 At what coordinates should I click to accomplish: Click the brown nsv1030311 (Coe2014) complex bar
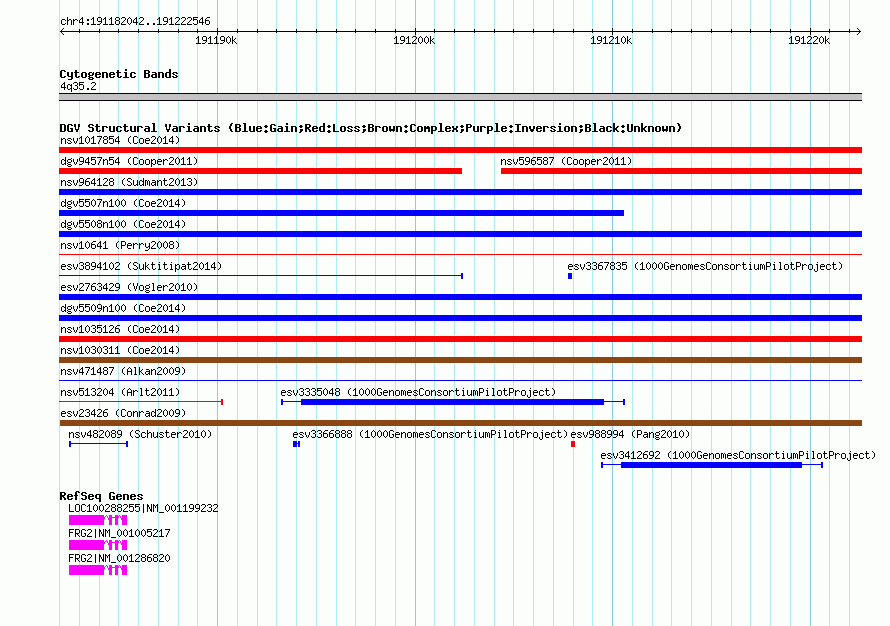[x=460, y=360]
